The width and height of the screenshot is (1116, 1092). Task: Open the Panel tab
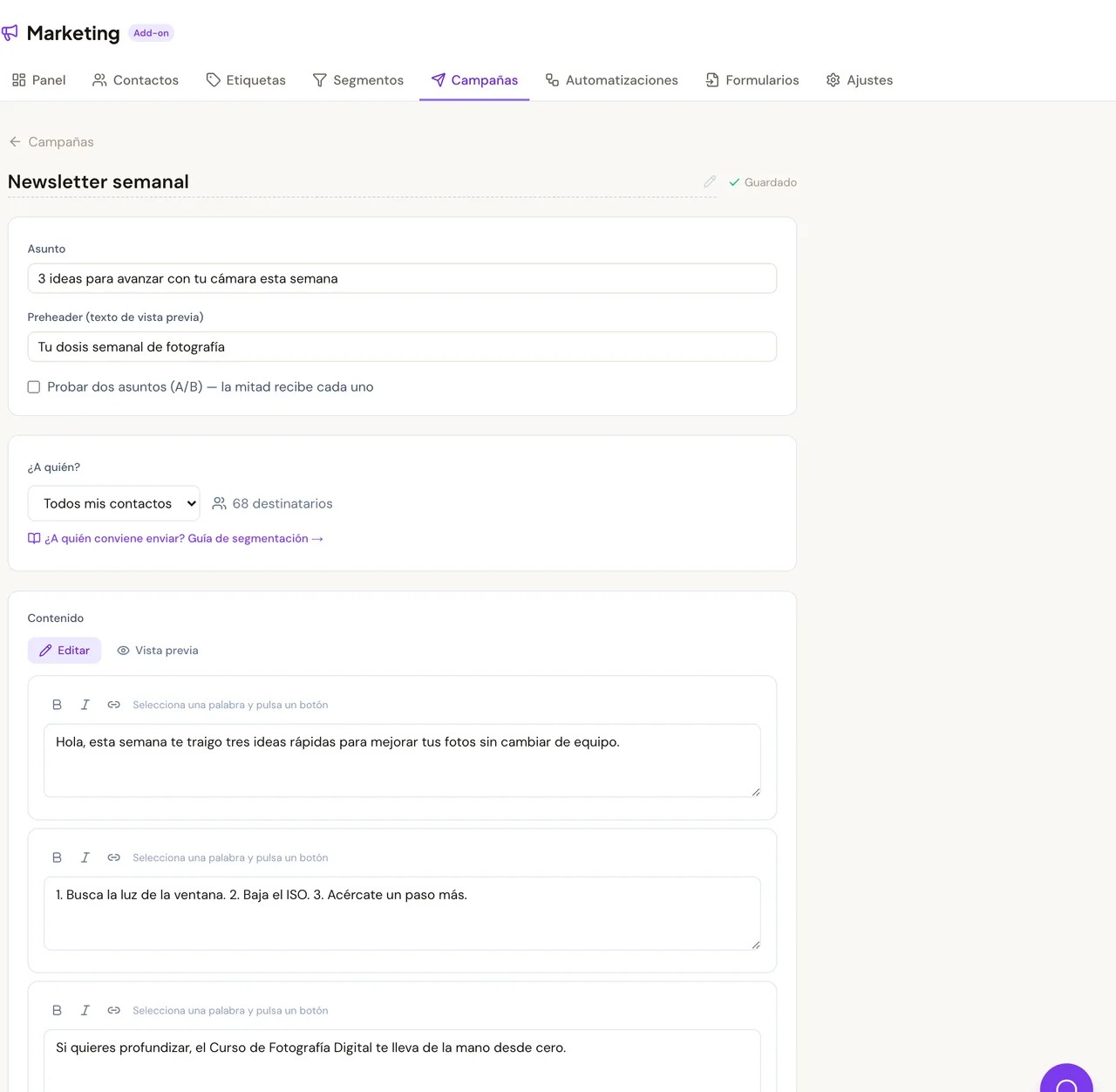point(38,80)
